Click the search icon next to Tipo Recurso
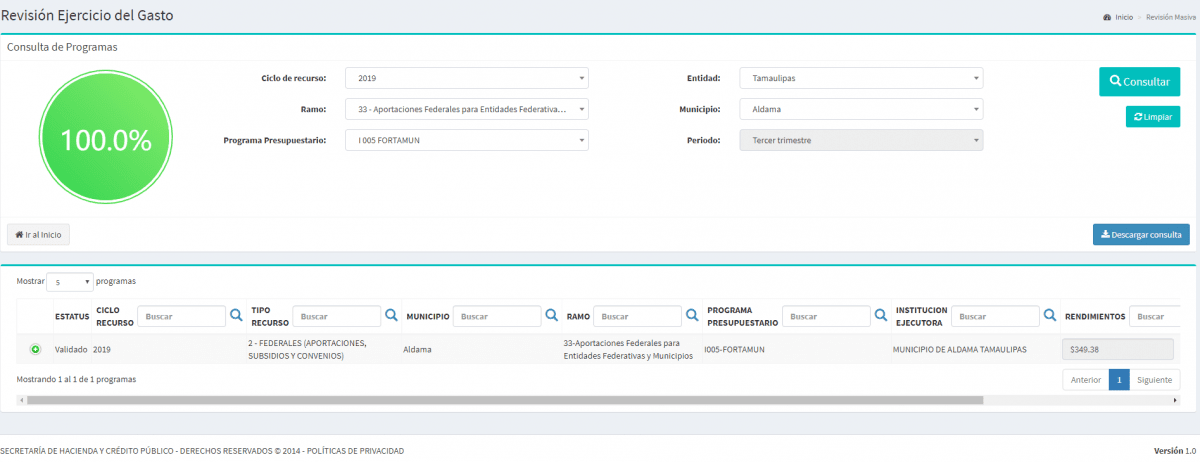 pos(391,316)
